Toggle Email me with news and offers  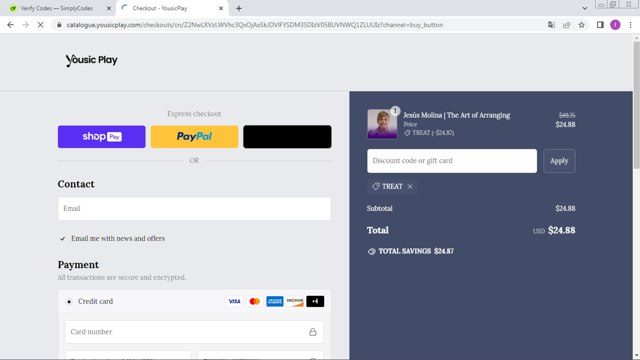click(62, 239)
